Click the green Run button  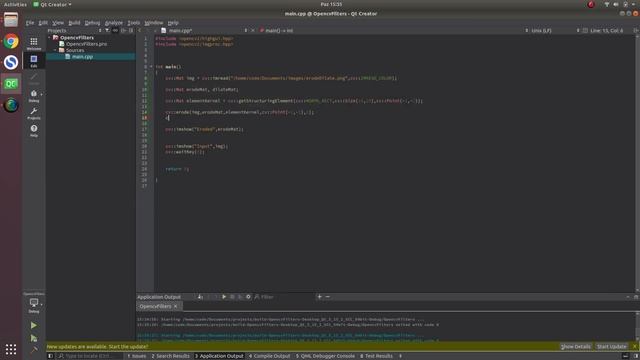click(34, 325)
